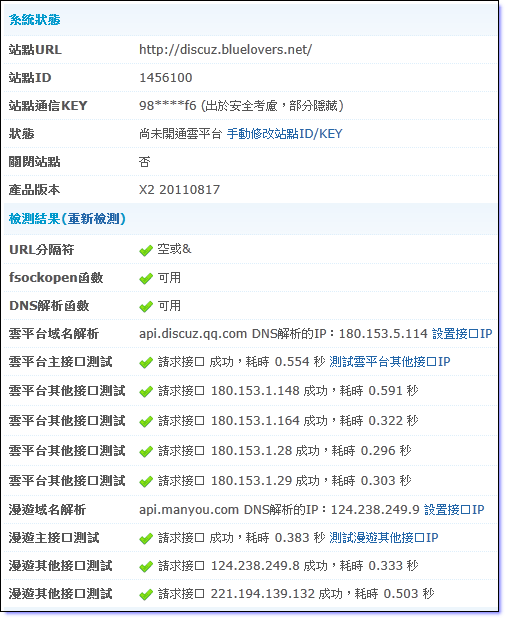Click the 雲平台主接口測試 label
Image resolution: width=505 pixels, height=618 pixels.
point(60,361)
